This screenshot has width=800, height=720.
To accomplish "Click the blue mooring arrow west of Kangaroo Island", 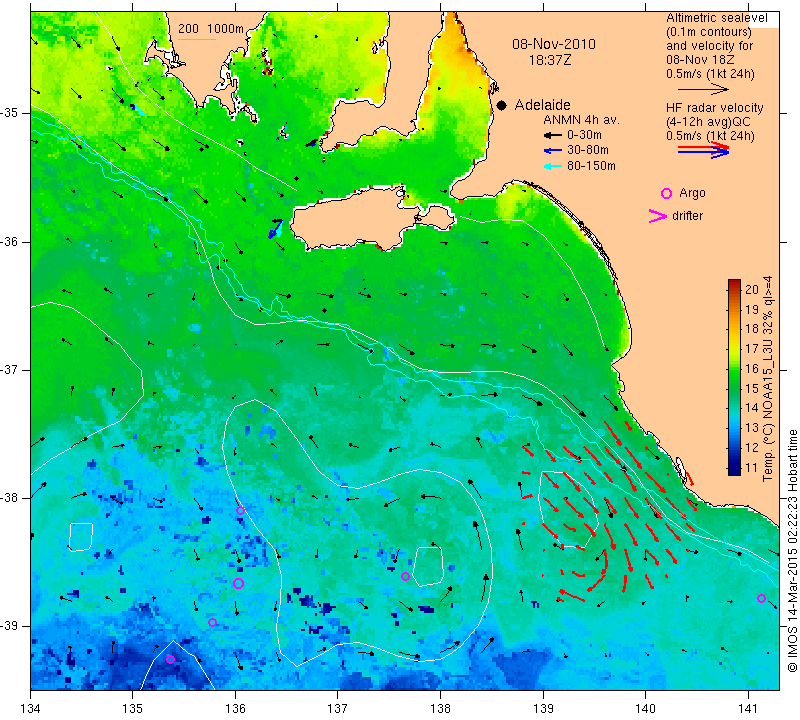I will (275, 229).
